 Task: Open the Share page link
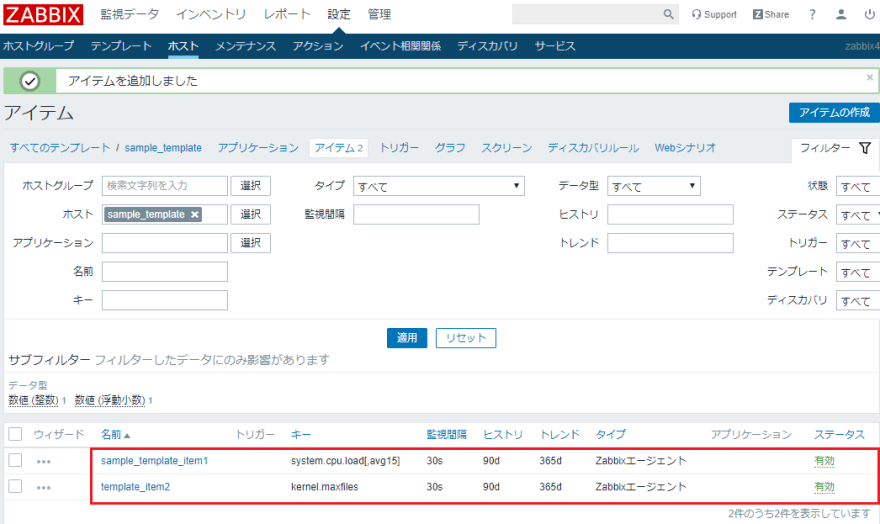point(771,15)
